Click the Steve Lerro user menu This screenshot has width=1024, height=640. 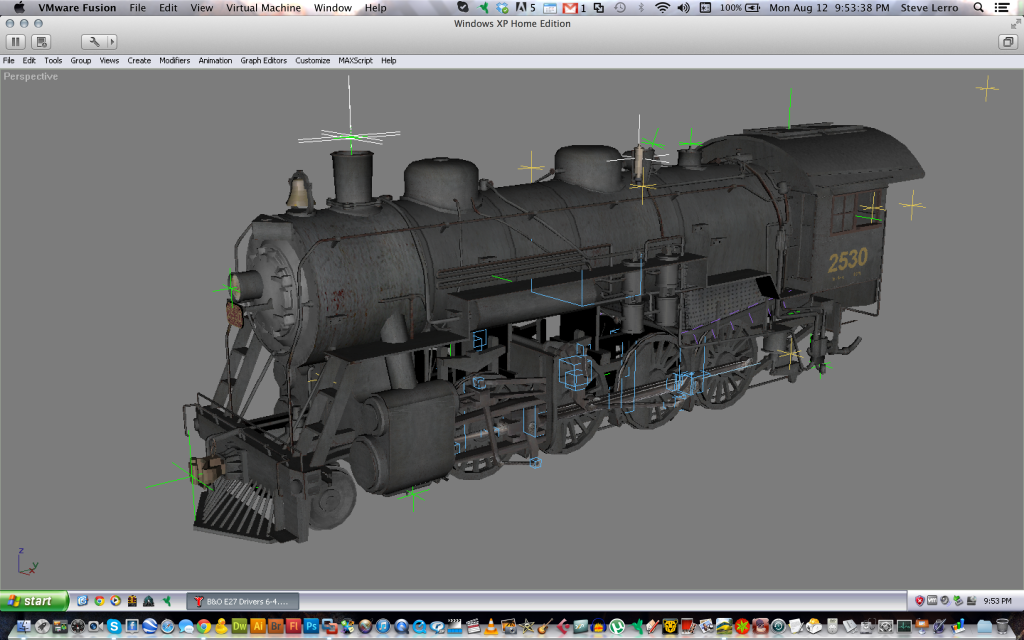click(929, 8)
